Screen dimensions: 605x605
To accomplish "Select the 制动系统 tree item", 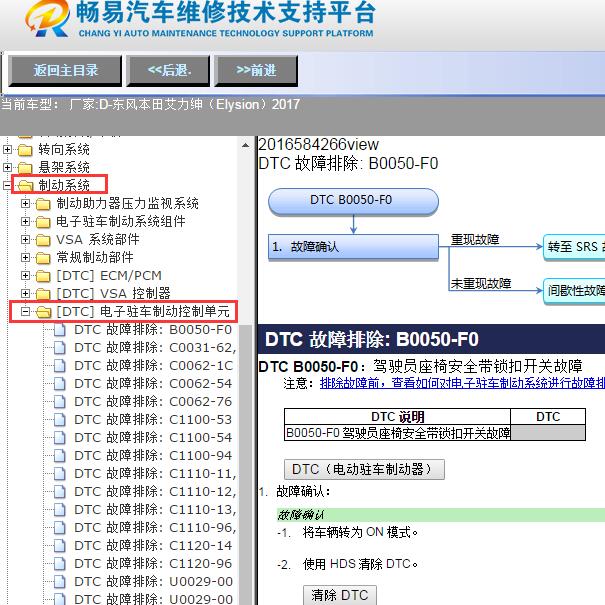I will (64, 185).
